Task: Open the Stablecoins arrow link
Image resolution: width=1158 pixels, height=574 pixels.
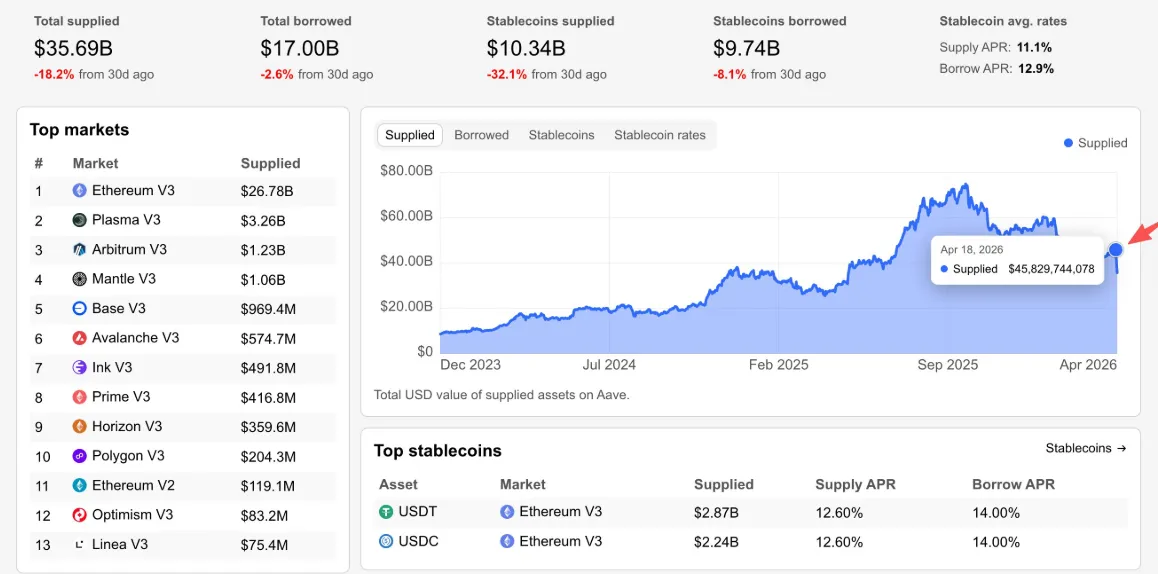Action: click(1086, 448)
